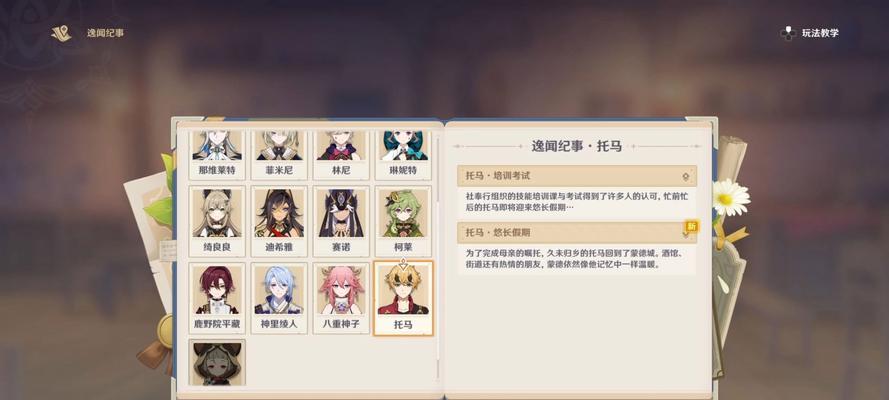Expand 托马・培训考试 entry arrow

click(685, 177)
